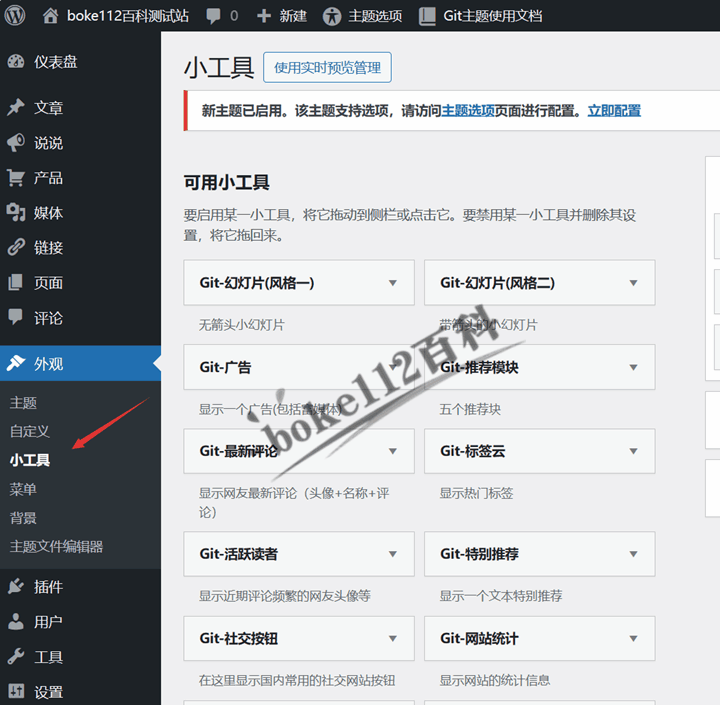Open the 主题文件编辑器 submenu item
The width and height of the screenshot is (720, 705).
56,547
